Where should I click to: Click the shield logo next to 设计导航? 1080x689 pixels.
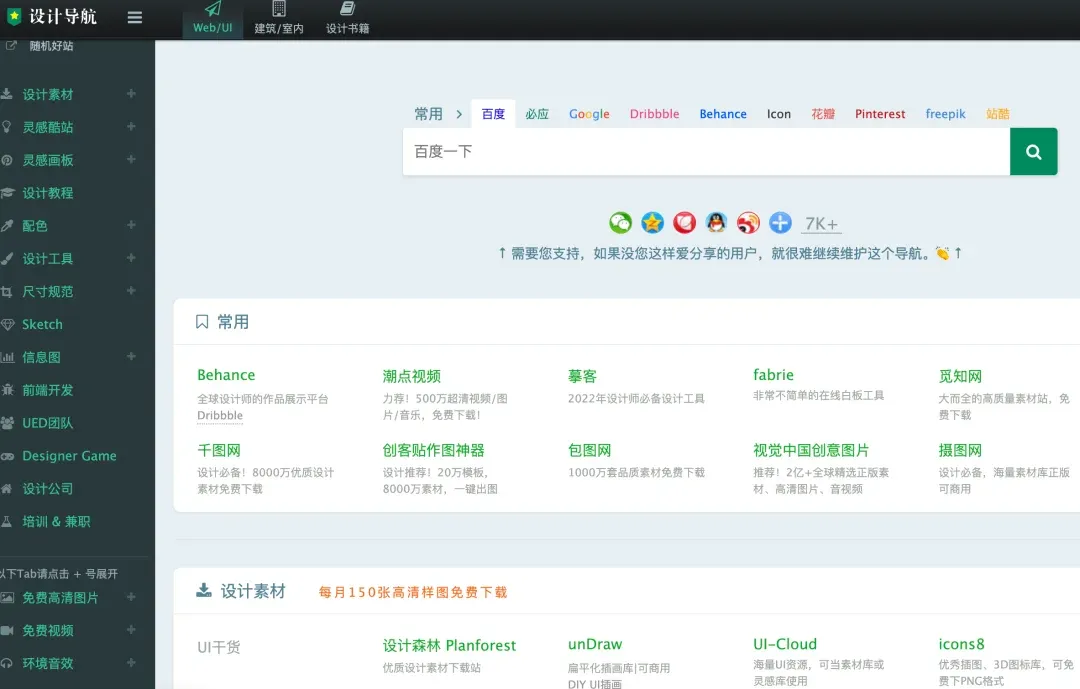point(14,17)
